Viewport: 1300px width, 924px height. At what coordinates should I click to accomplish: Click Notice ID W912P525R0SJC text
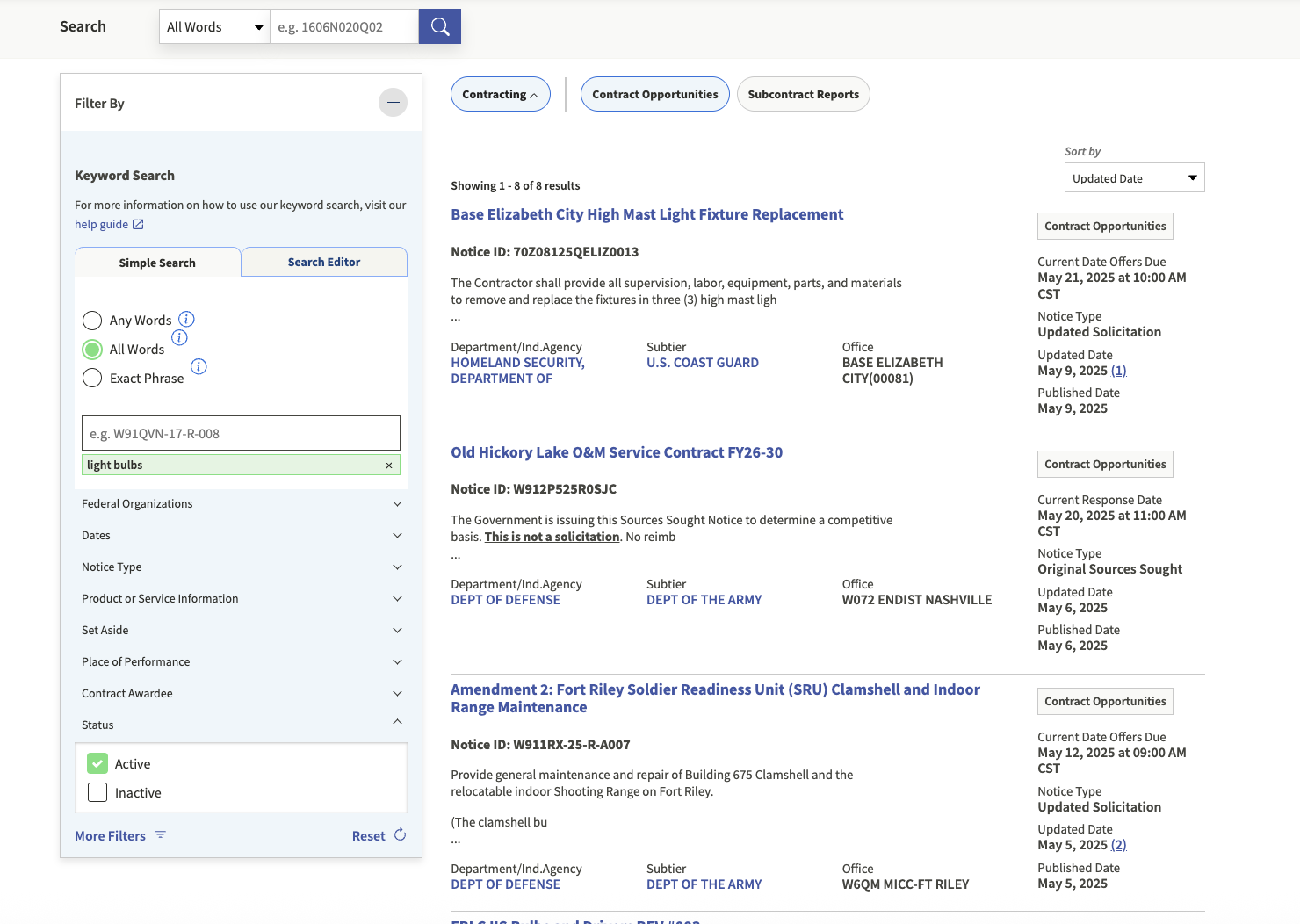pos(533,489)
